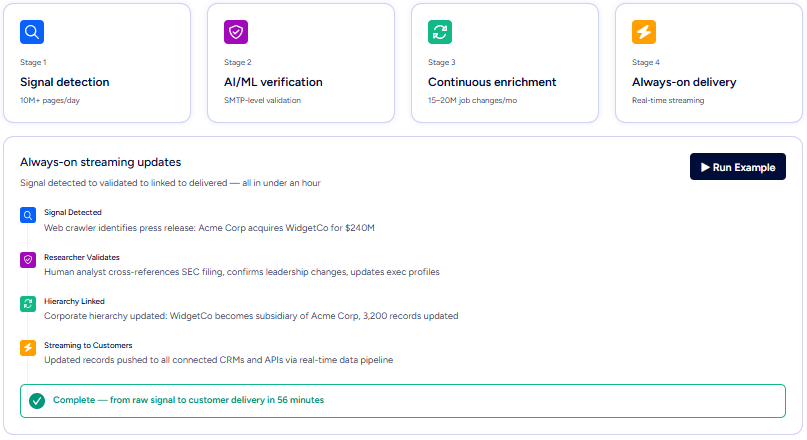Screen dimensions: 807x440
Task: Click the Updated records pushed to CRMs text
Action: point(219,360)
